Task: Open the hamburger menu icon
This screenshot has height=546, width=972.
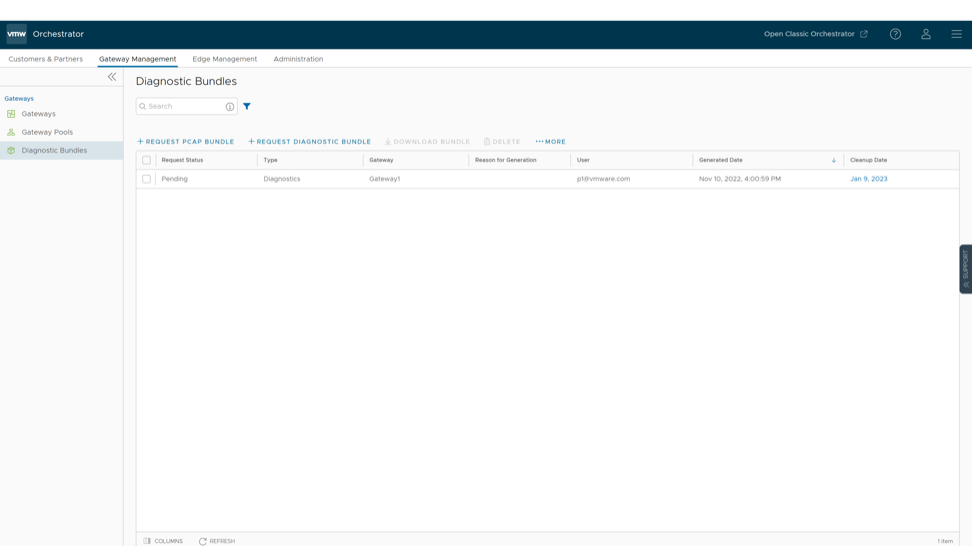Action: (x=956, y=34)
